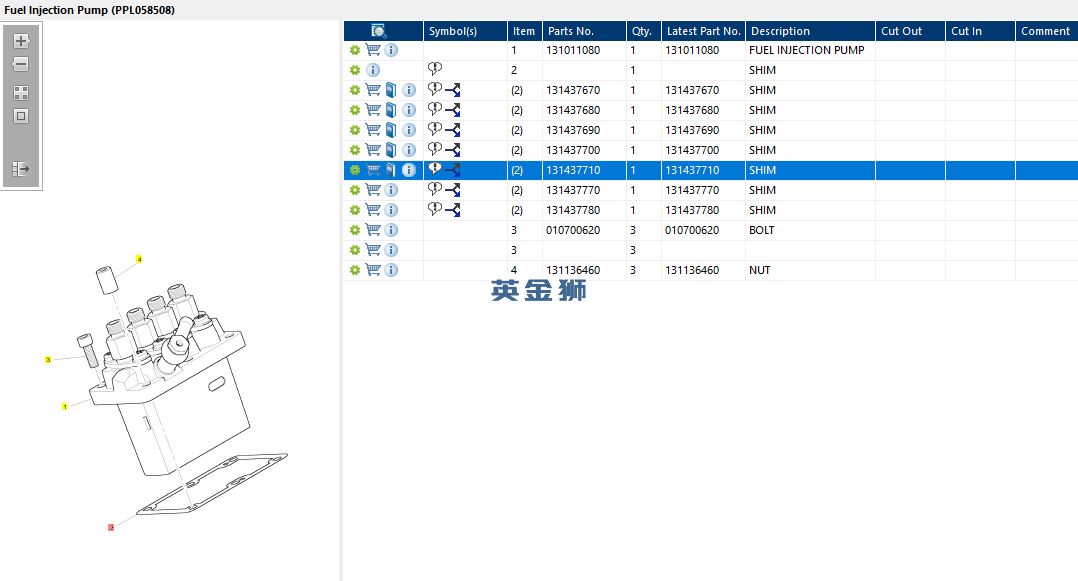Show info for BOLT 010700620

point(391,230)
